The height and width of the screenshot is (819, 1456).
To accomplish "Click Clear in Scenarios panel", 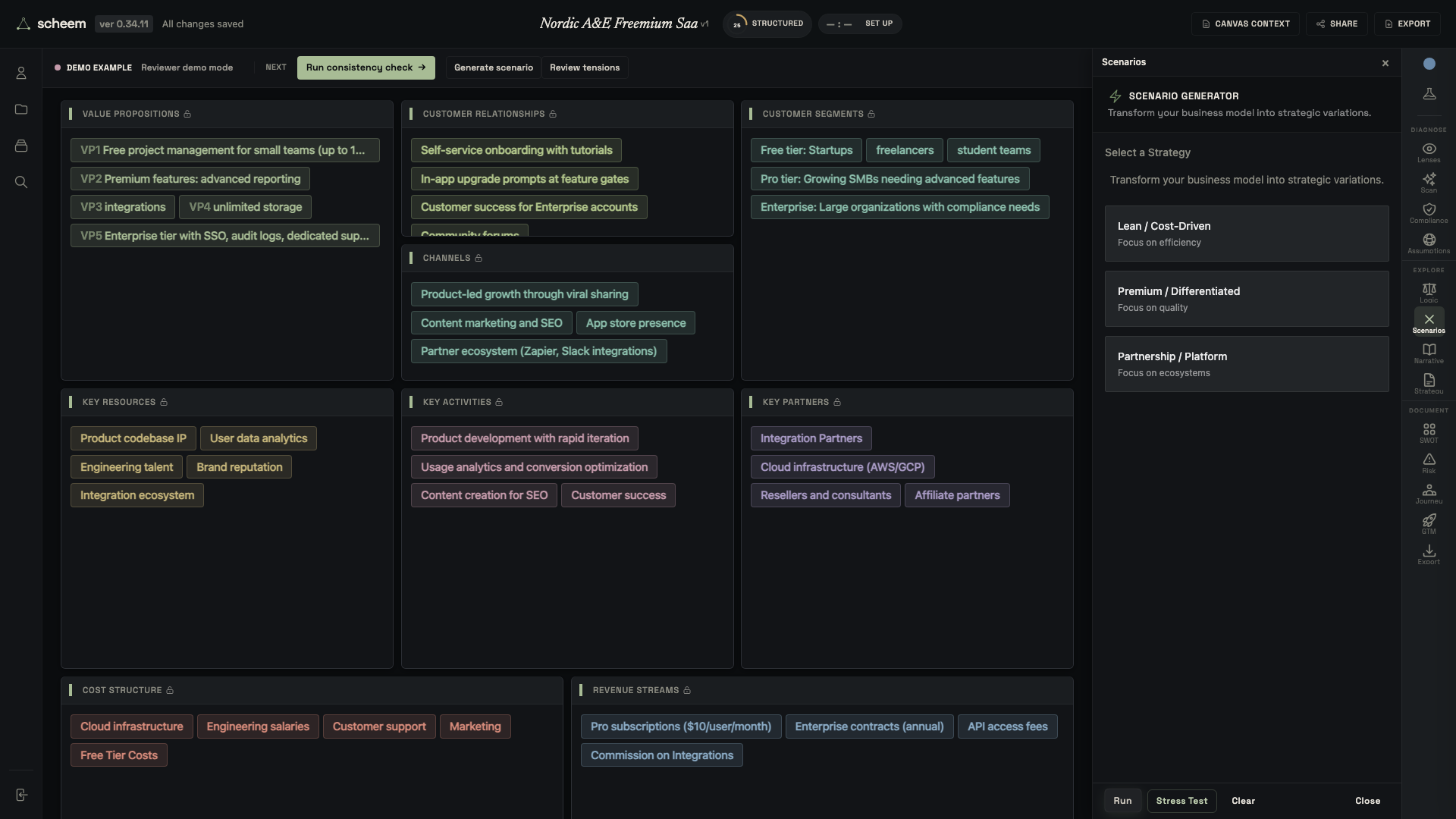I will tap(1243, 801).
